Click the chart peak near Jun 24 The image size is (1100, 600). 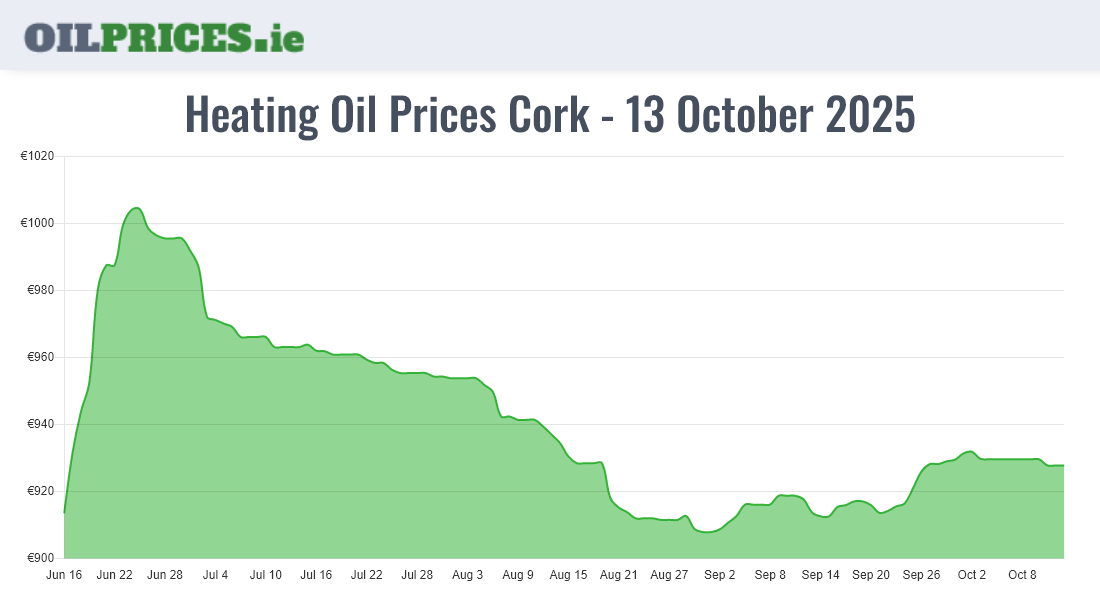(x=136, y=208)
